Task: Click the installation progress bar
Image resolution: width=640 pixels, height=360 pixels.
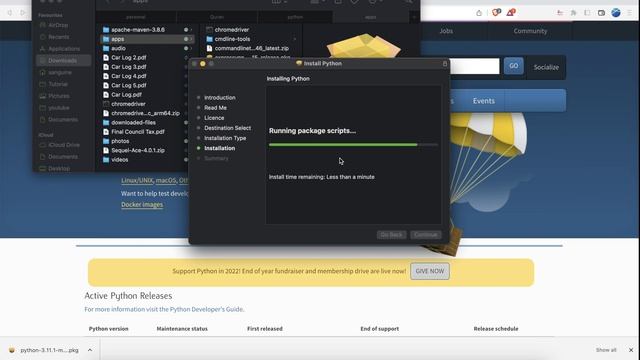Action: (x=353, y=144)
